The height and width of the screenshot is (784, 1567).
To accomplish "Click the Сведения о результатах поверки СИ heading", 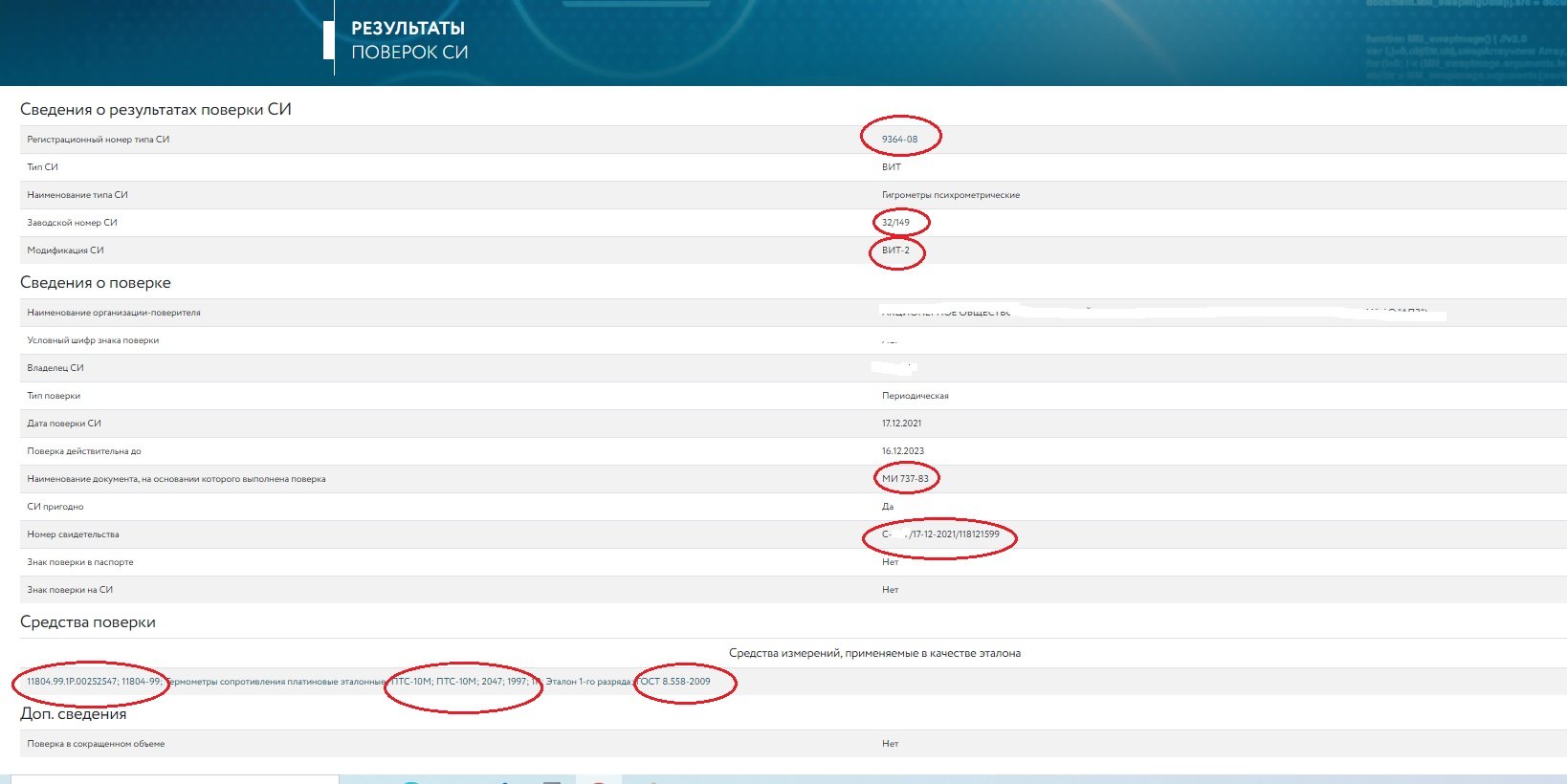I will click(x=155, y=110).
